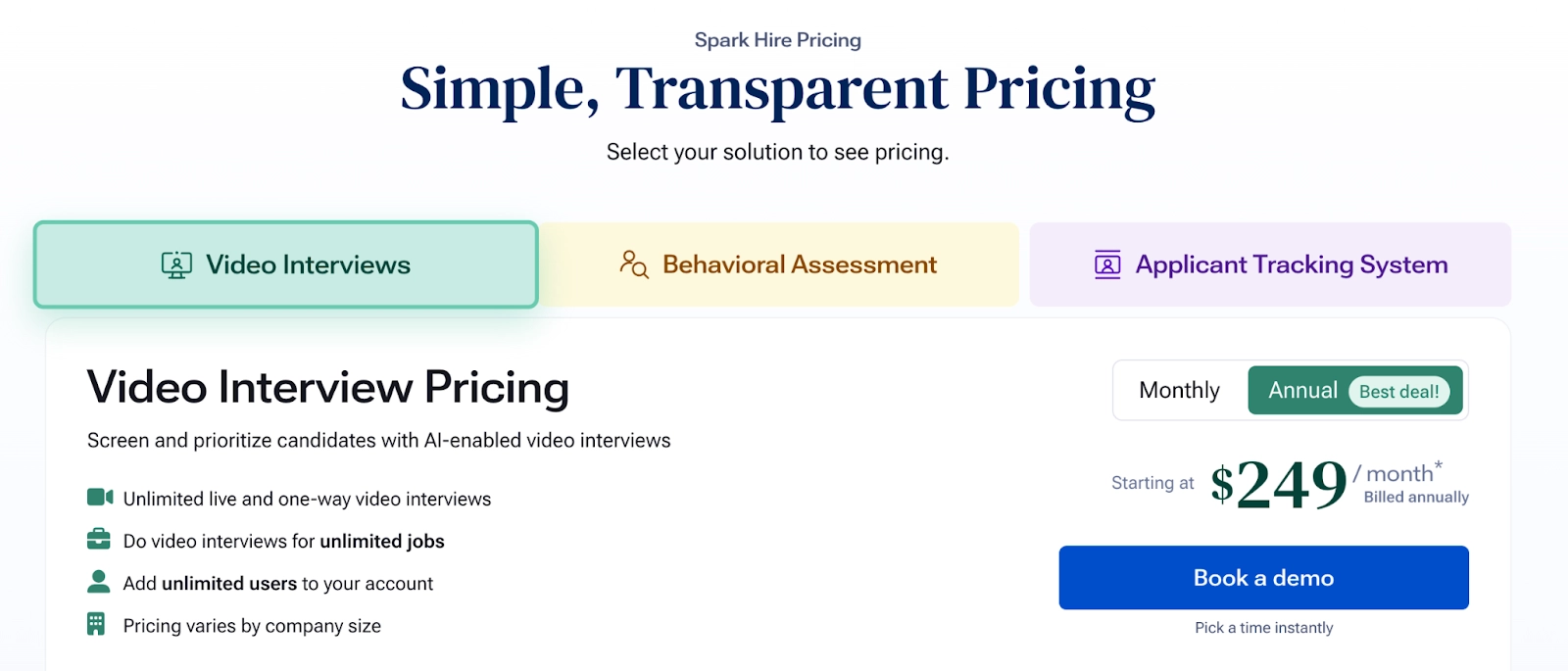The width and height of the screenshot is (1568, 671).
Task: Click the Book a demo button
Action: pos(1263,577)
